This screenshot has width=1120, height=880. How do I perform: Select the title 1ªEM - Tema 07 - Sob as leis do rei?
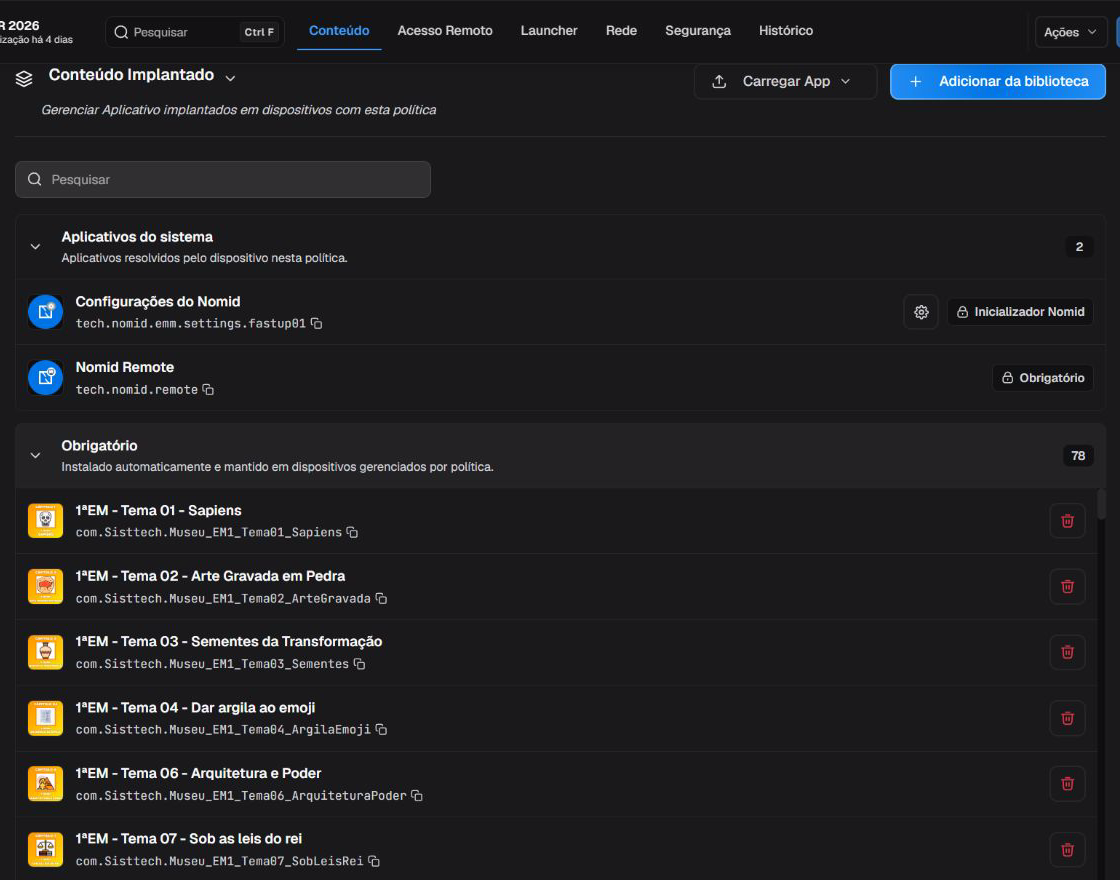coord(189,839)
